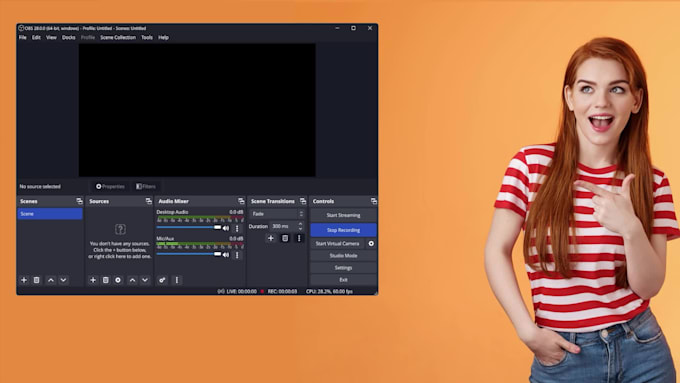Viewport: 680px width, 383px height.
Task: Open the Audio Mixer panel's bottom options menu
Action: click(177, 280)
